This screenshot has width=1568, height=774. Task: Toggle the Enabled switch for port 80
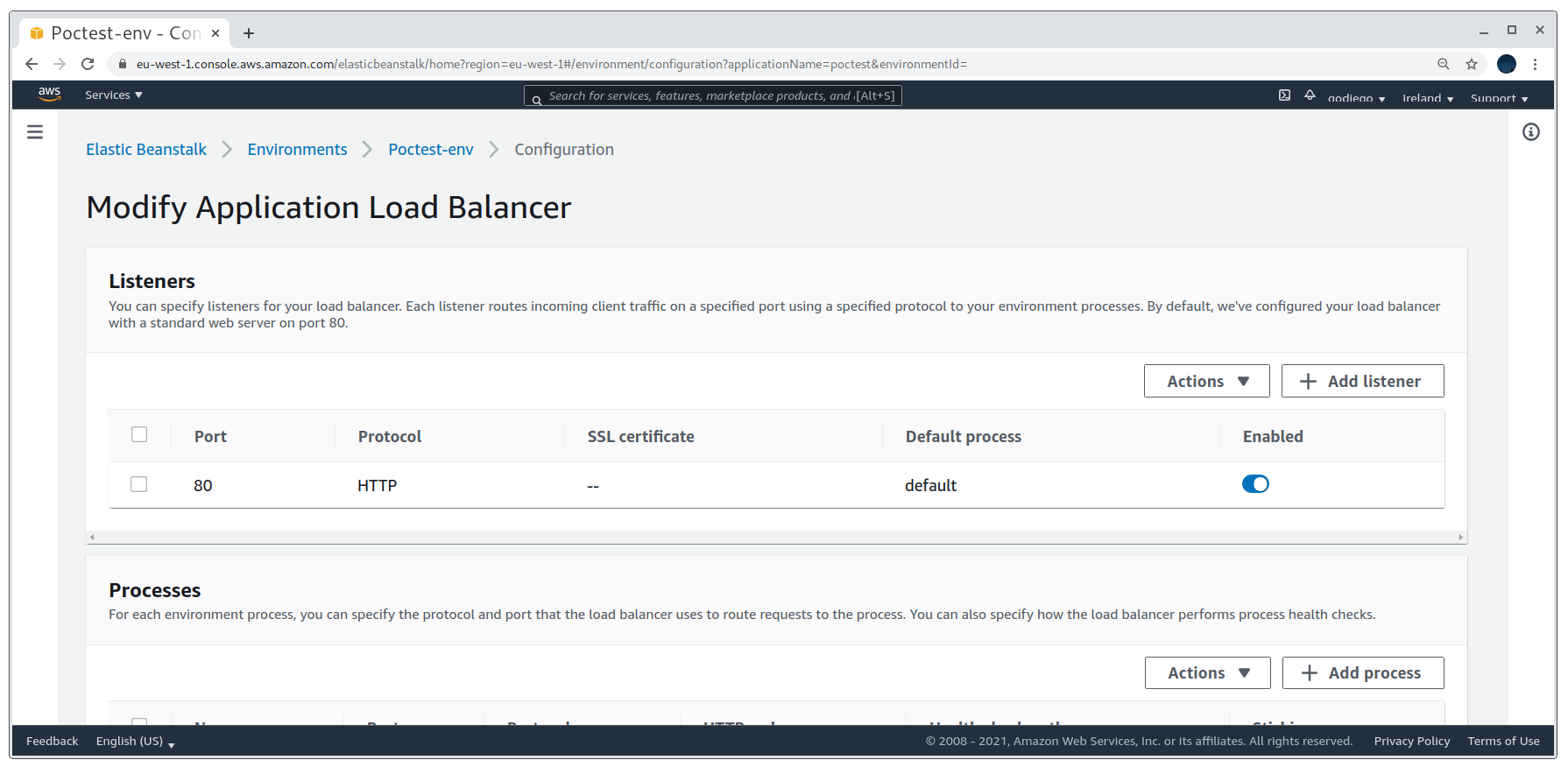click(x=1255, y=484)
